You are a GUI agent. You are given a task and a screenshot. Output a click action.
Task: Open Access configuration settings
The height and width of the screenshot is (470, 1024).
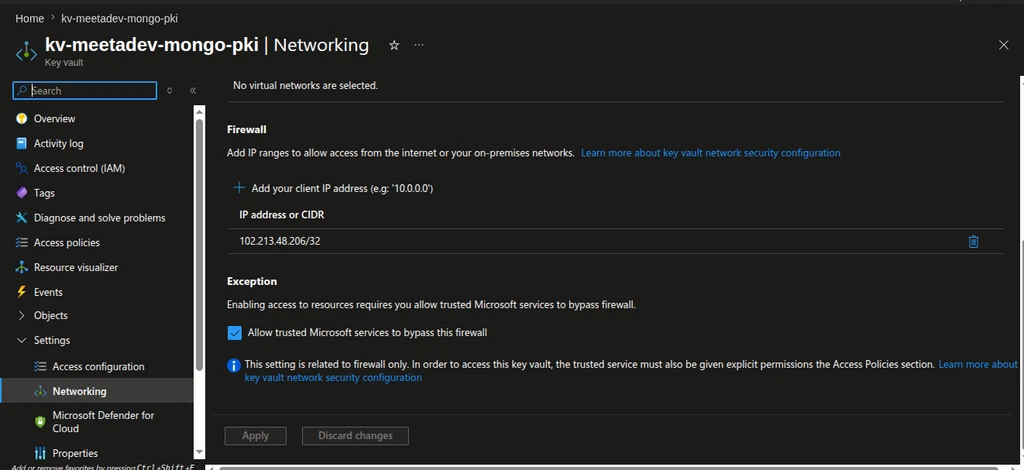[x=99, y=367]
